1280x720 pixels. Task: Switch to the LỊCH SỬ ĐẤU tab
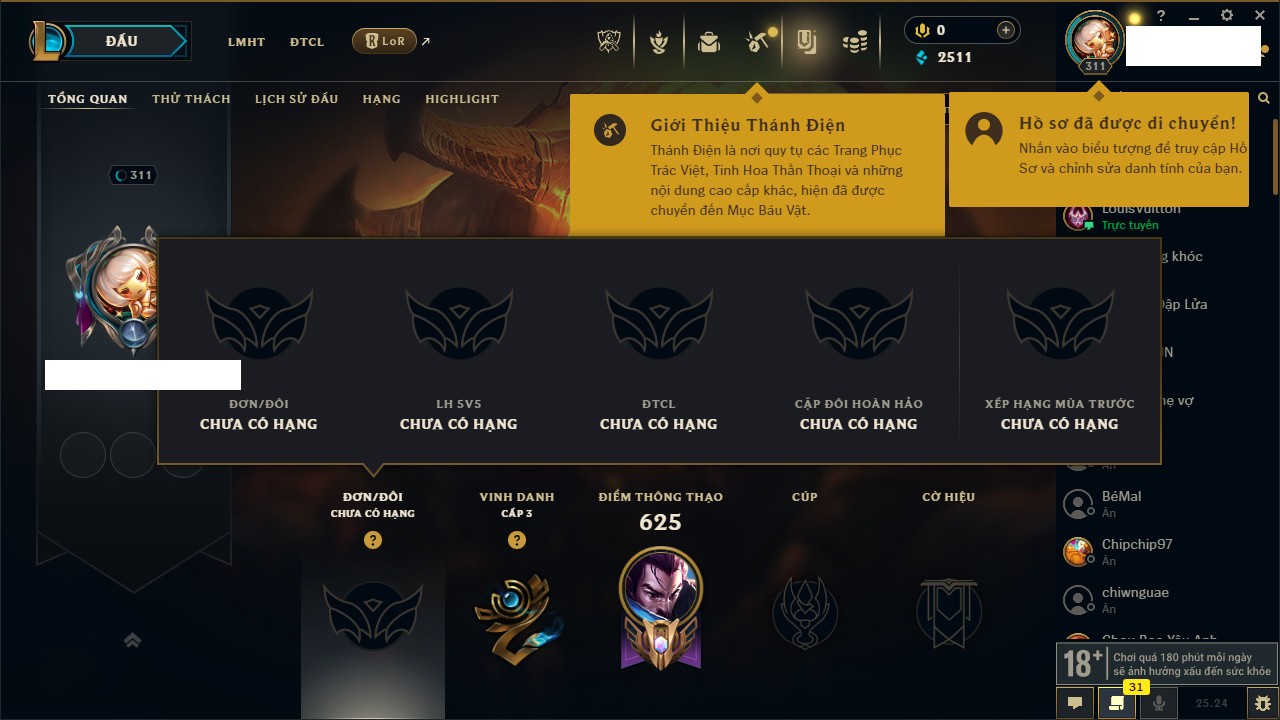(296, 99)
